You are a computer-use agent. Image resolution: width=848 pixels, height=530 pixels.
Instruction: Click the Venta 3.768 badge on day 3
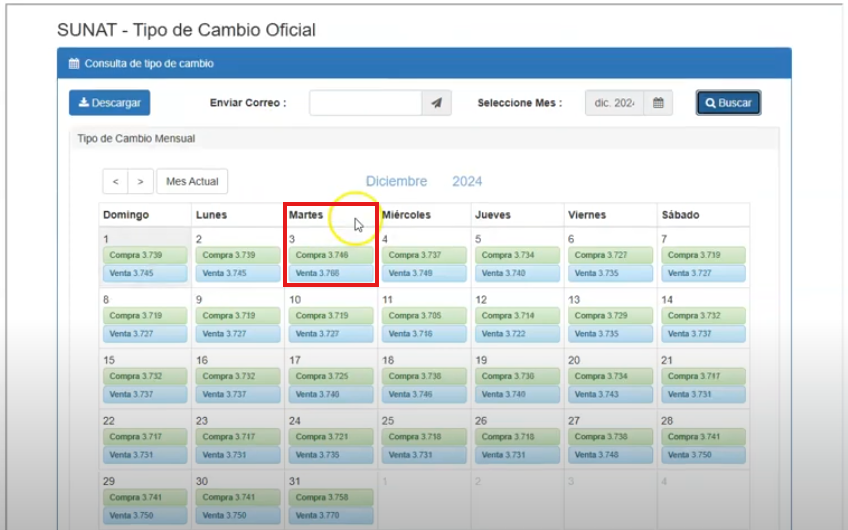pos(330,273)
